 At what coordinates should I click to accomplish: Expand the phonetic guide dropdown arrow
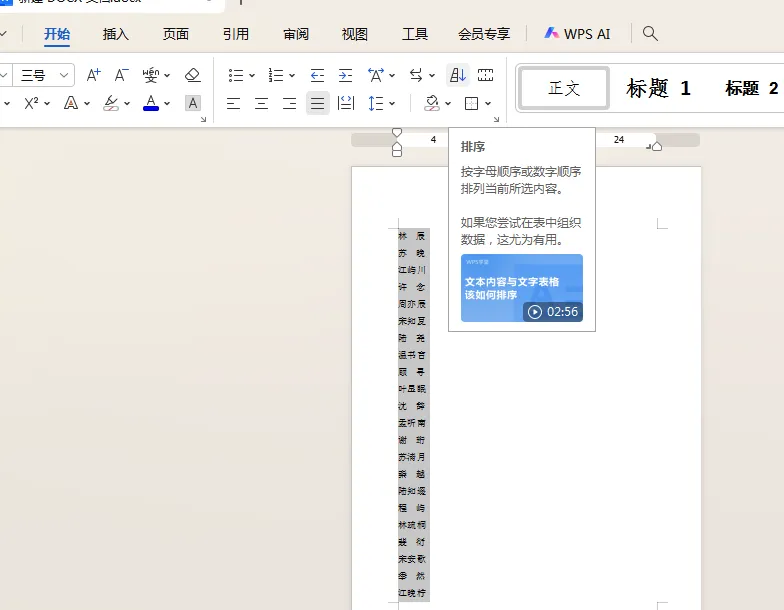[167, 76]
